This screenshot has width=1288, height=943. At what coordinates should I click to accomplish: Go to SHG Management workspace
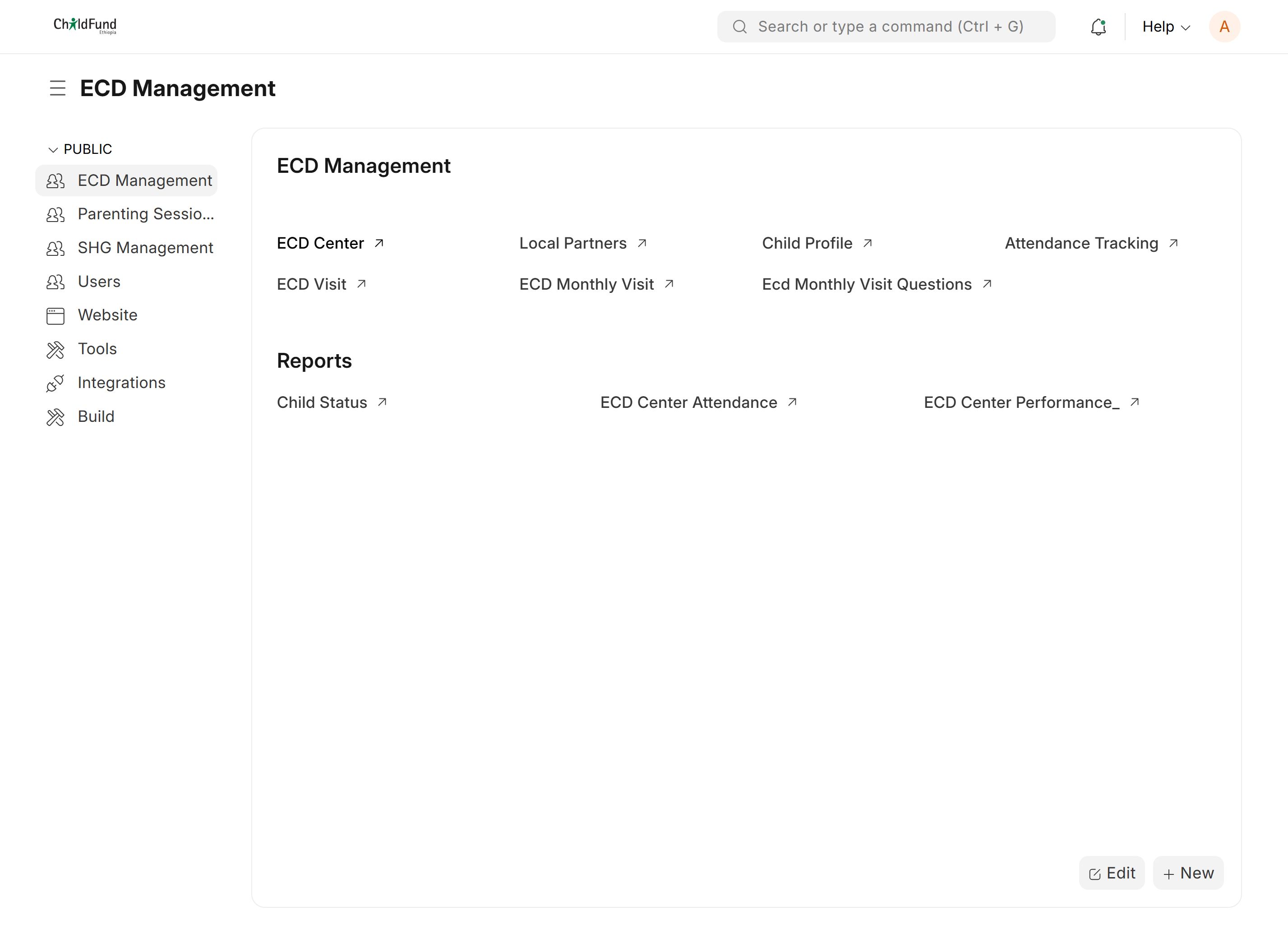126,248
